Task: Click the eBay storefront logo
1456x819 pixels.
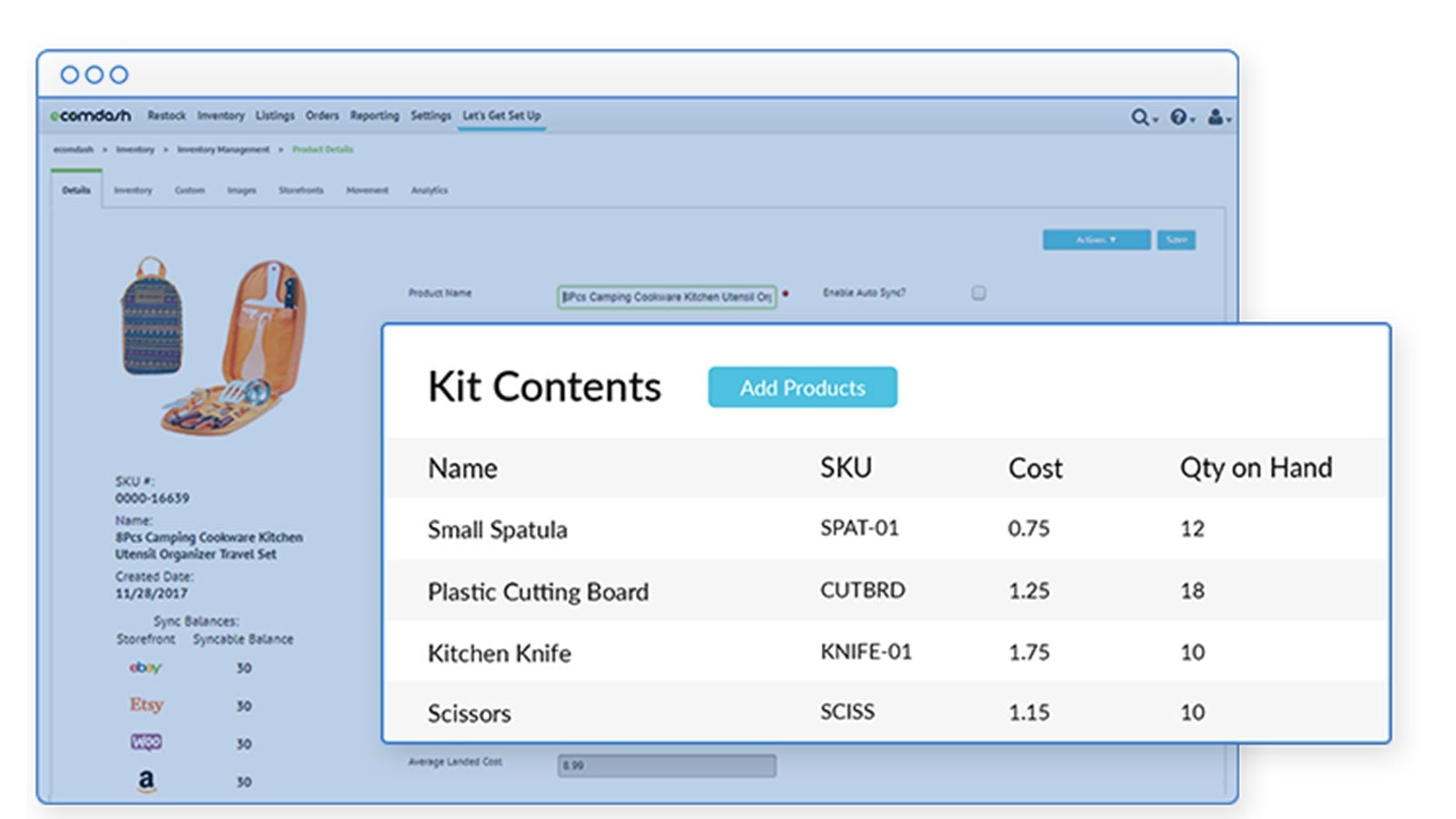Action: tap(146, 668)
